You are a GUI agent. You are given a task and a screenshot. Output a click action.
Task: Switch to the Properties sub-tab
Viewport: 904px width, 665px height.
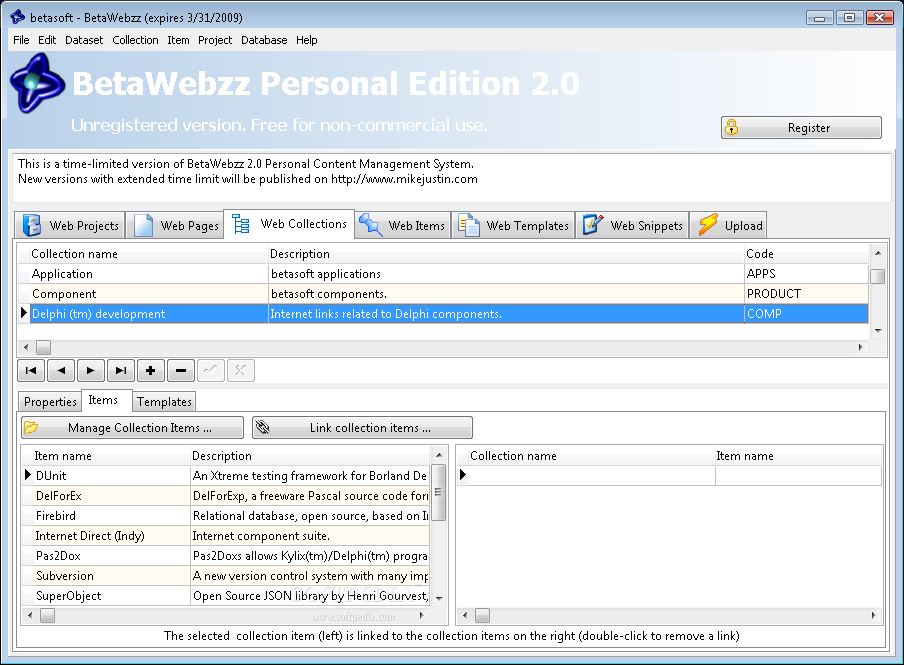(x=50, y=401)
